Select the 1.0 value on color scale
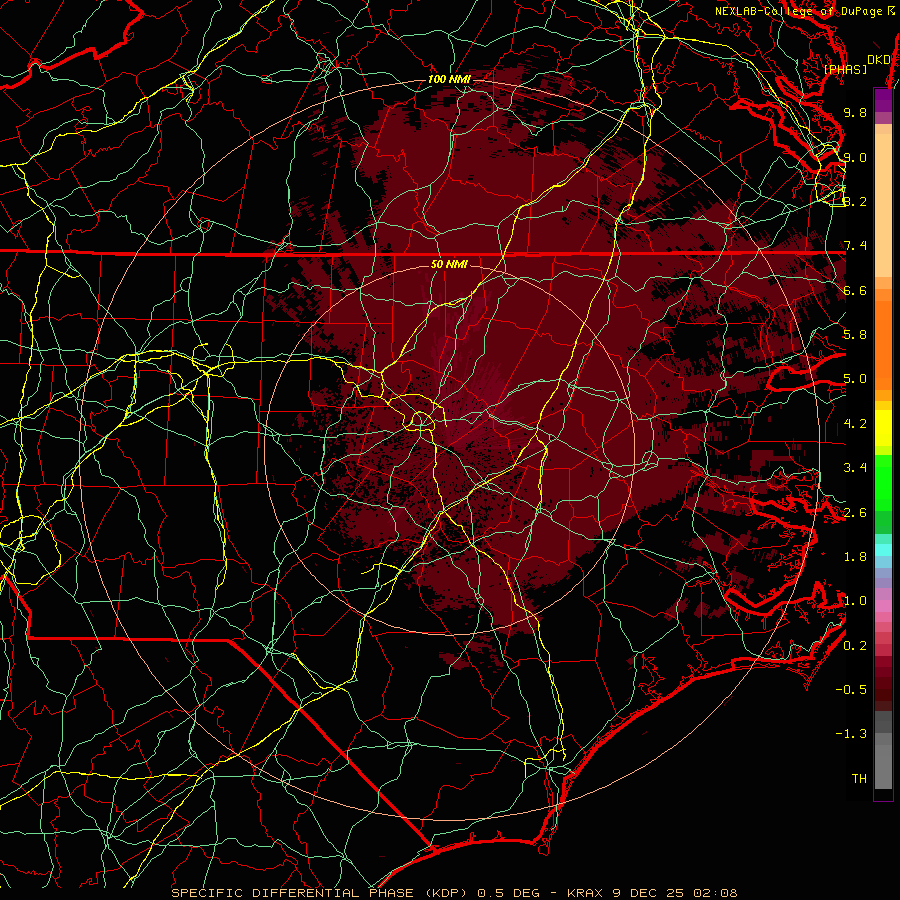 tap(855, 601)
